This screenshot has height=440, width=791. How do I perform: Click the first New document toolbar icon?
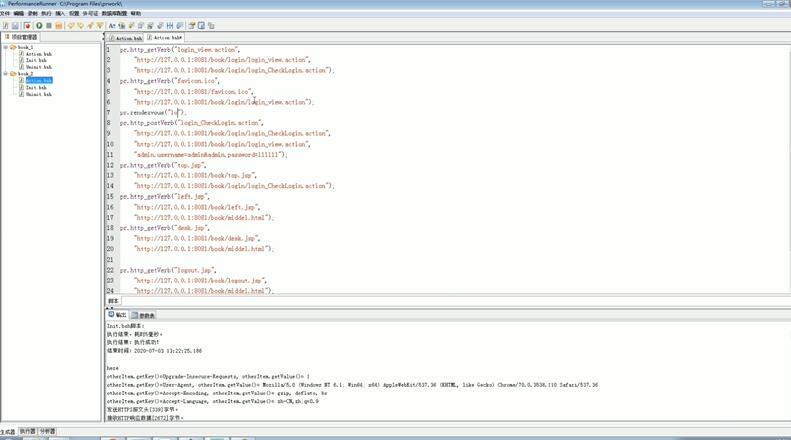point(6,26)
